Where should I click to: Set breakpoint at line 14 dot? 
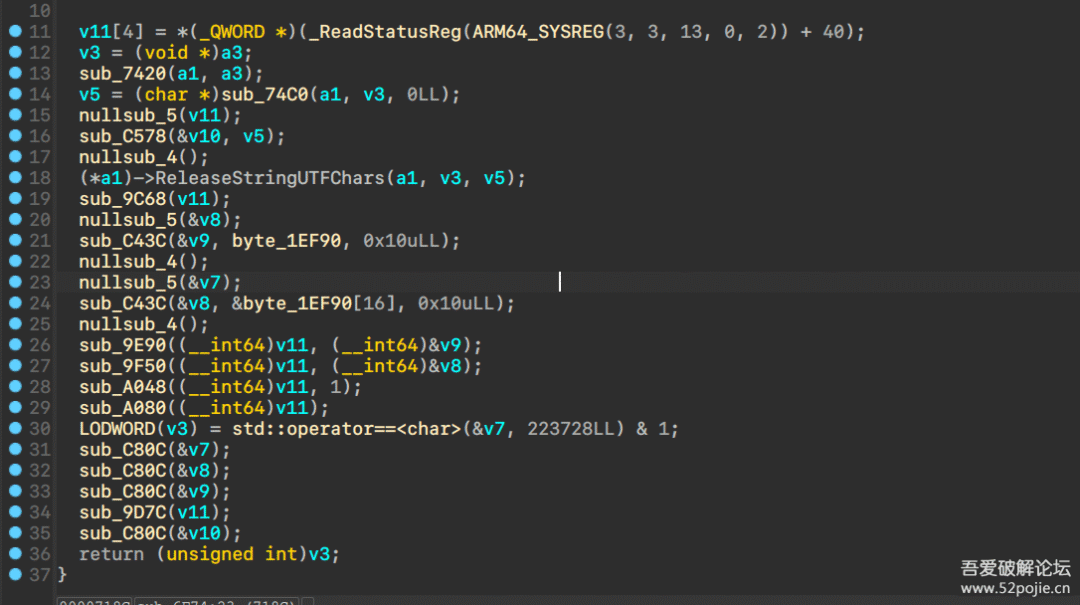(x=15, y=94)
